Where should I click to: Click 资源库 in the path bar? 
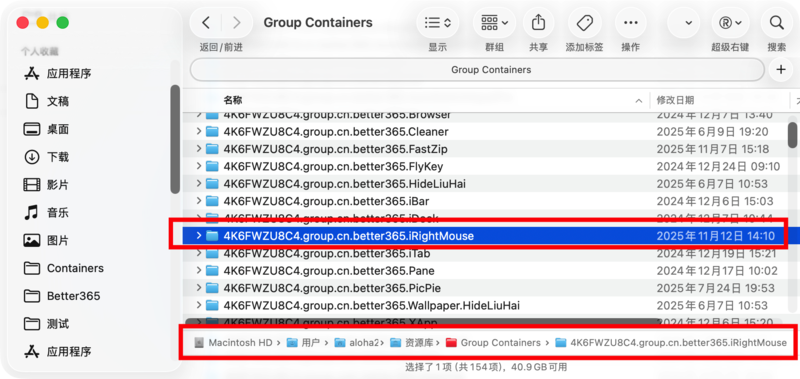(x=412, y=342)
